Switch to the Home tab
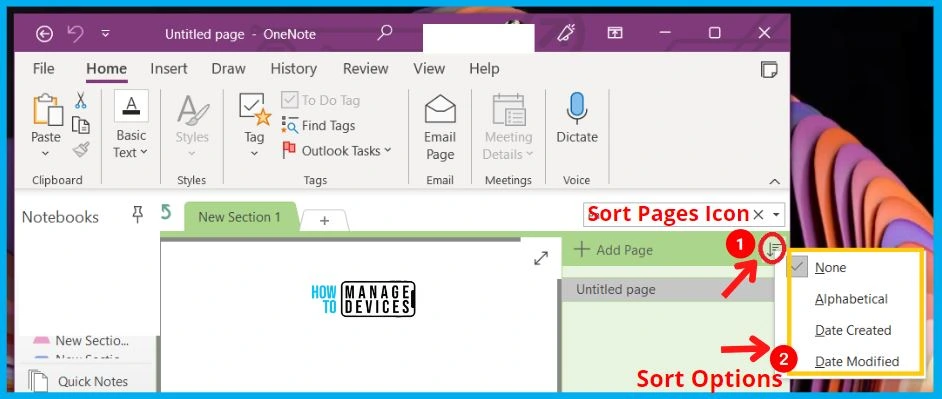The width and height of the screenshot is (942, 399). pos(106,69)
